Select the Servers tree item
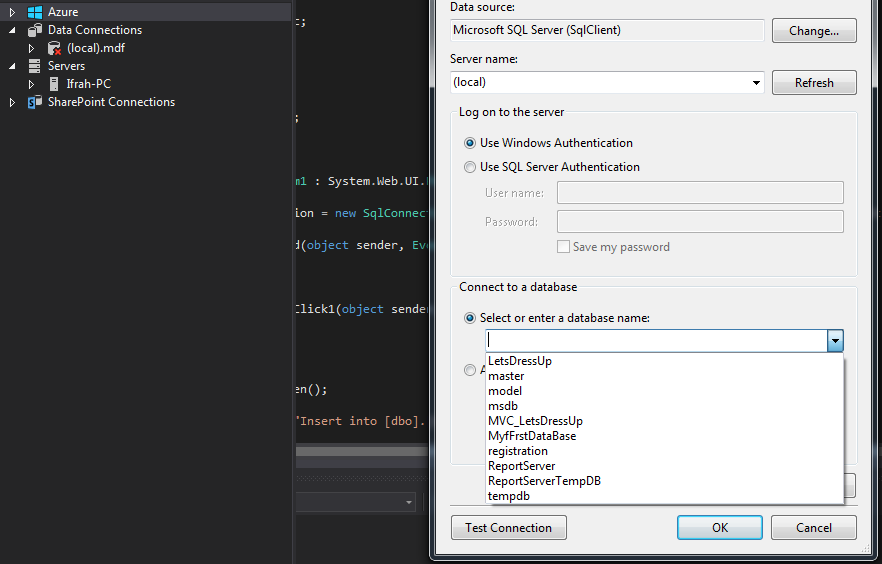This screenshot has height=564, width=882. pos(66,66)
